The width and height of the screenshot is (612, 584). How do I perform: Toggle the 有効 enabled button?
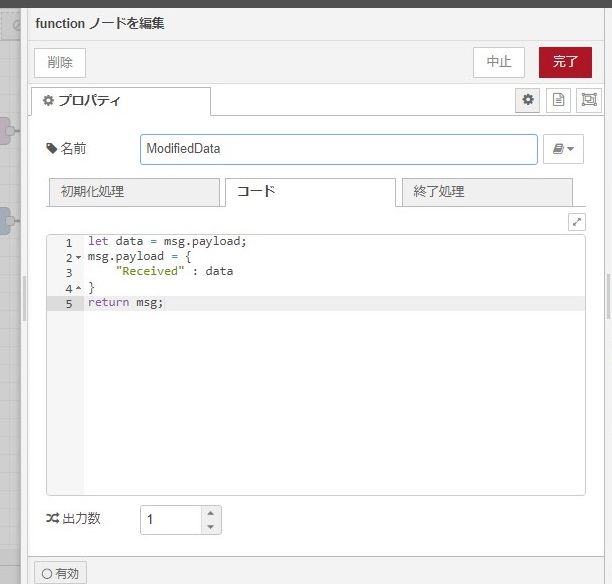pyautogui.click(x=60, y=573)
